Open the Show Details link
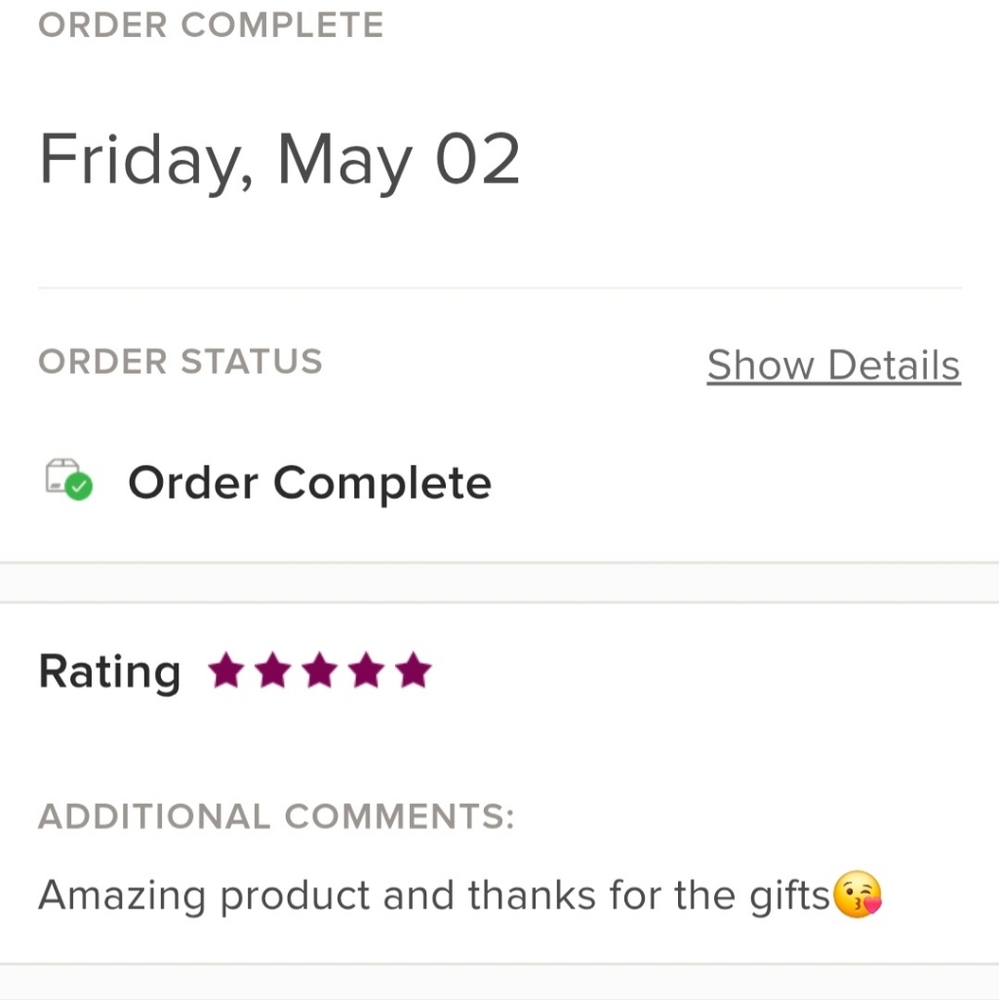The height and width of the screenshot is (1000, 999). pyautogui.click(x=834, y=365)
